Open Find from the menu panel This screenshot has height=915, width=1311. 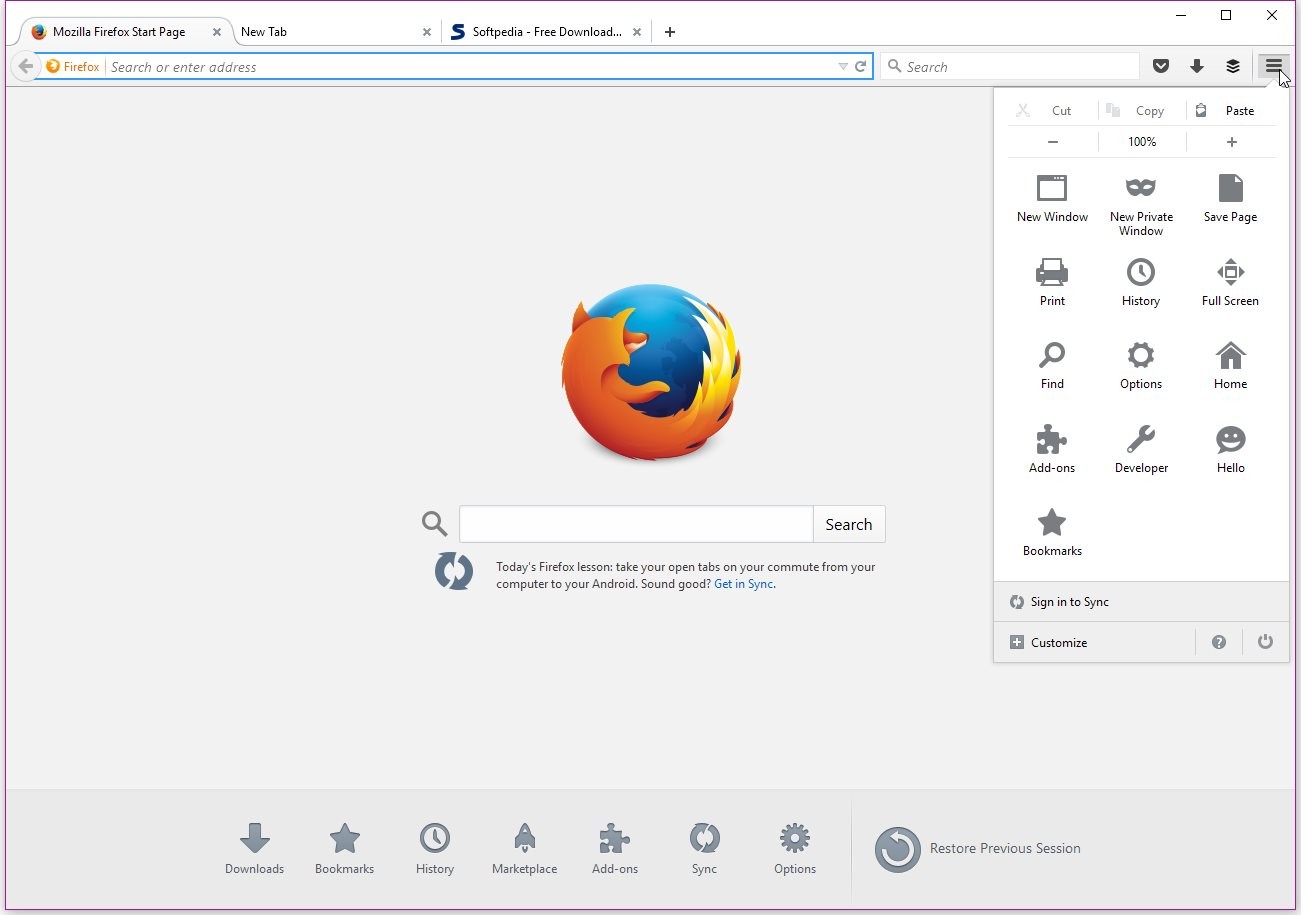pyautogui.click(x=1052, y=365)
